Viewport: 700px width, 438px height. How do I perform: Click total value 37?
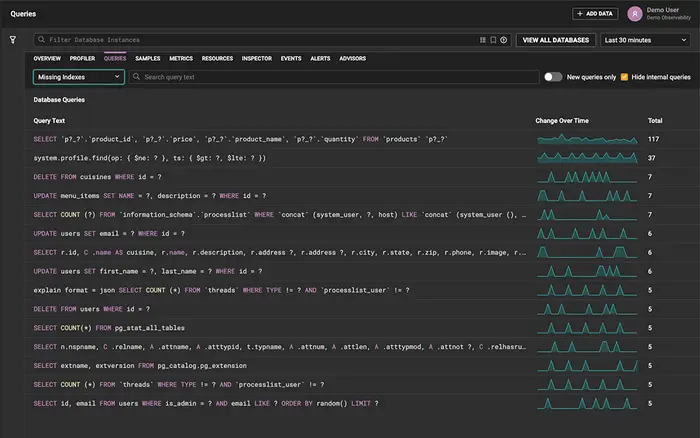(651, 158)
